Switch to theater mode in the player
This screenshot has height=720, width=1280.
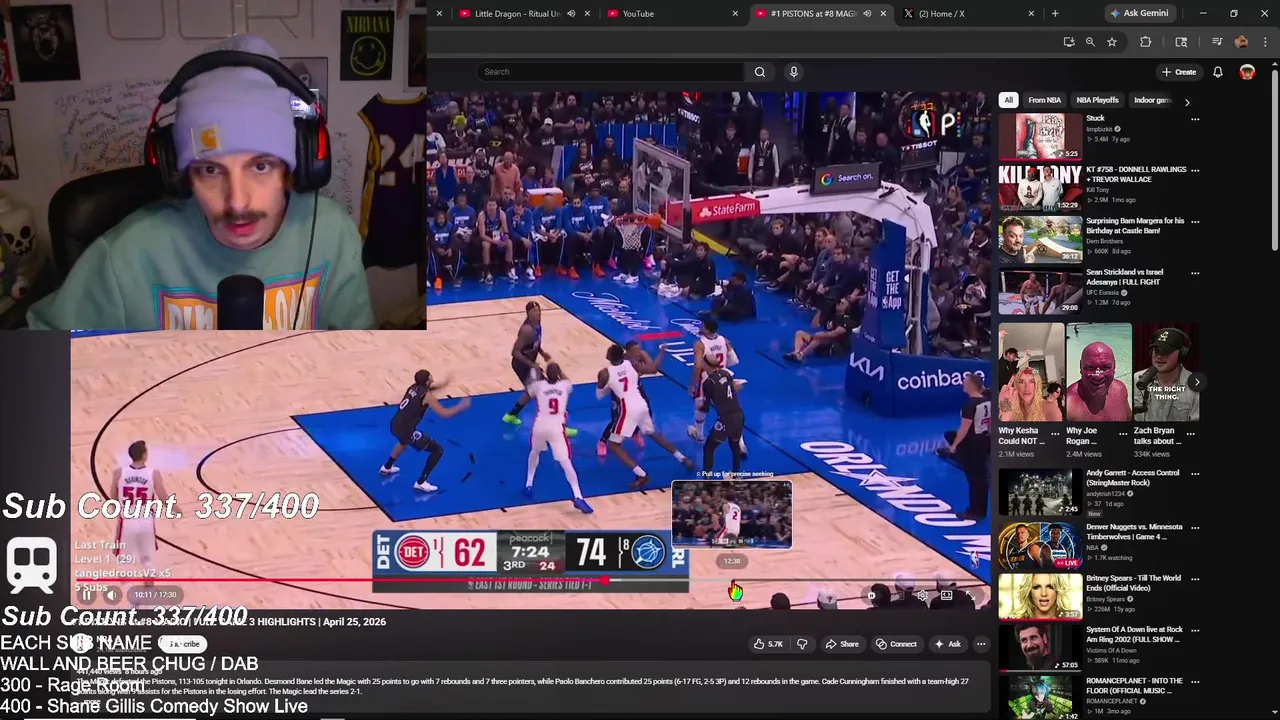pos(946,595)
